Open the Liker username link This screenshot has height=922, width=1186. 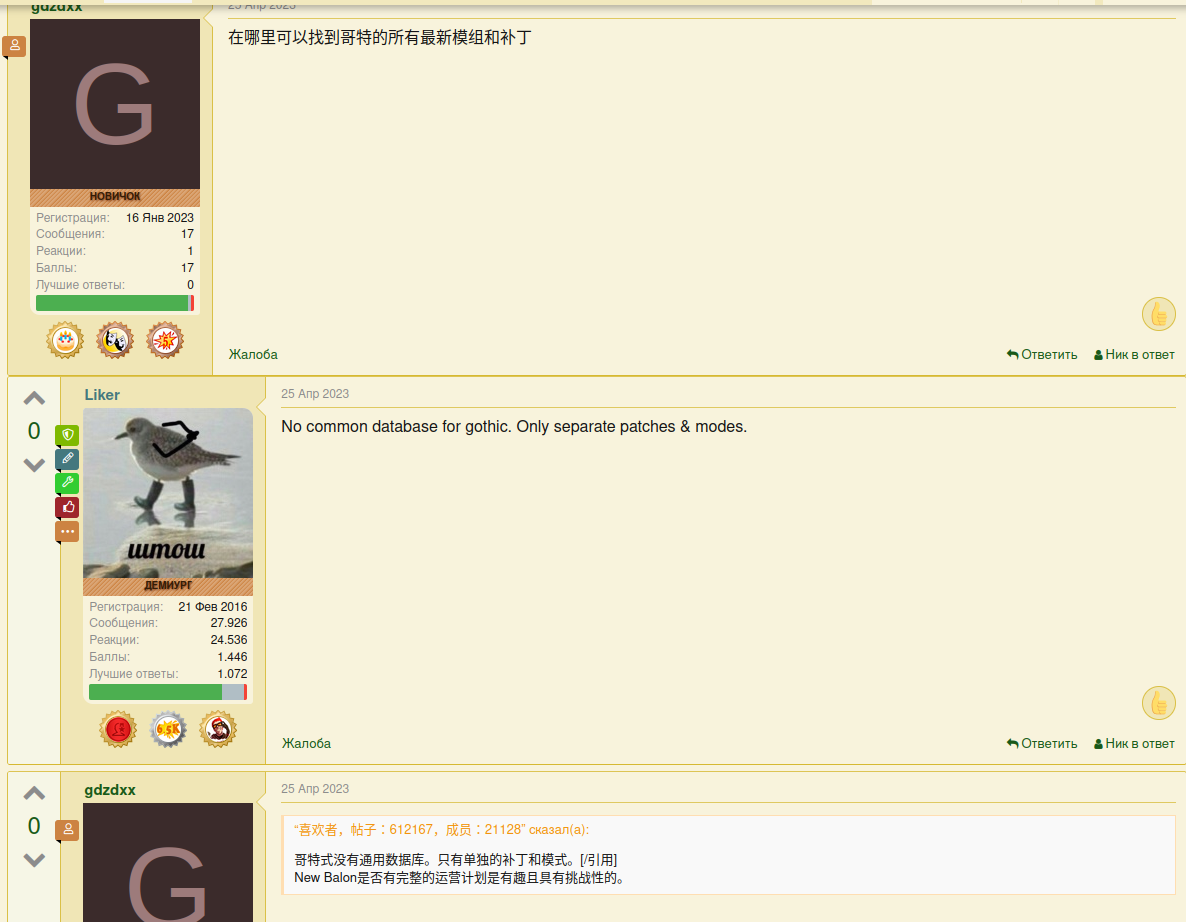coord(102,395)
